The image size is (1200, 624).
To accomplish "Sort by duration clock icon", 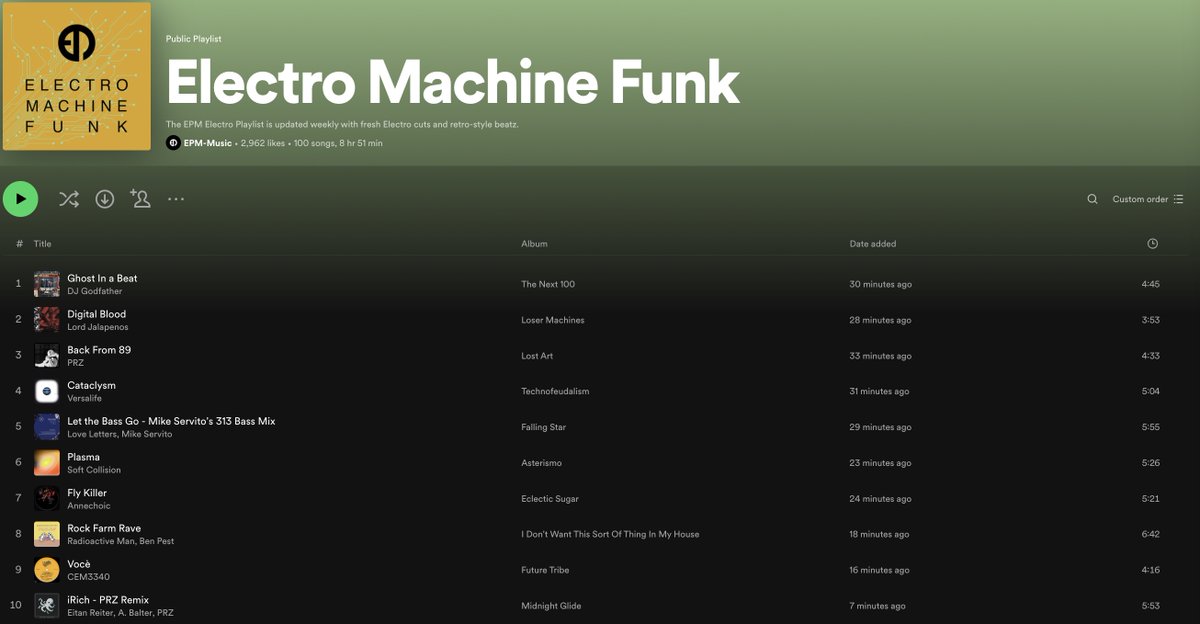I will coord(1153,244).
